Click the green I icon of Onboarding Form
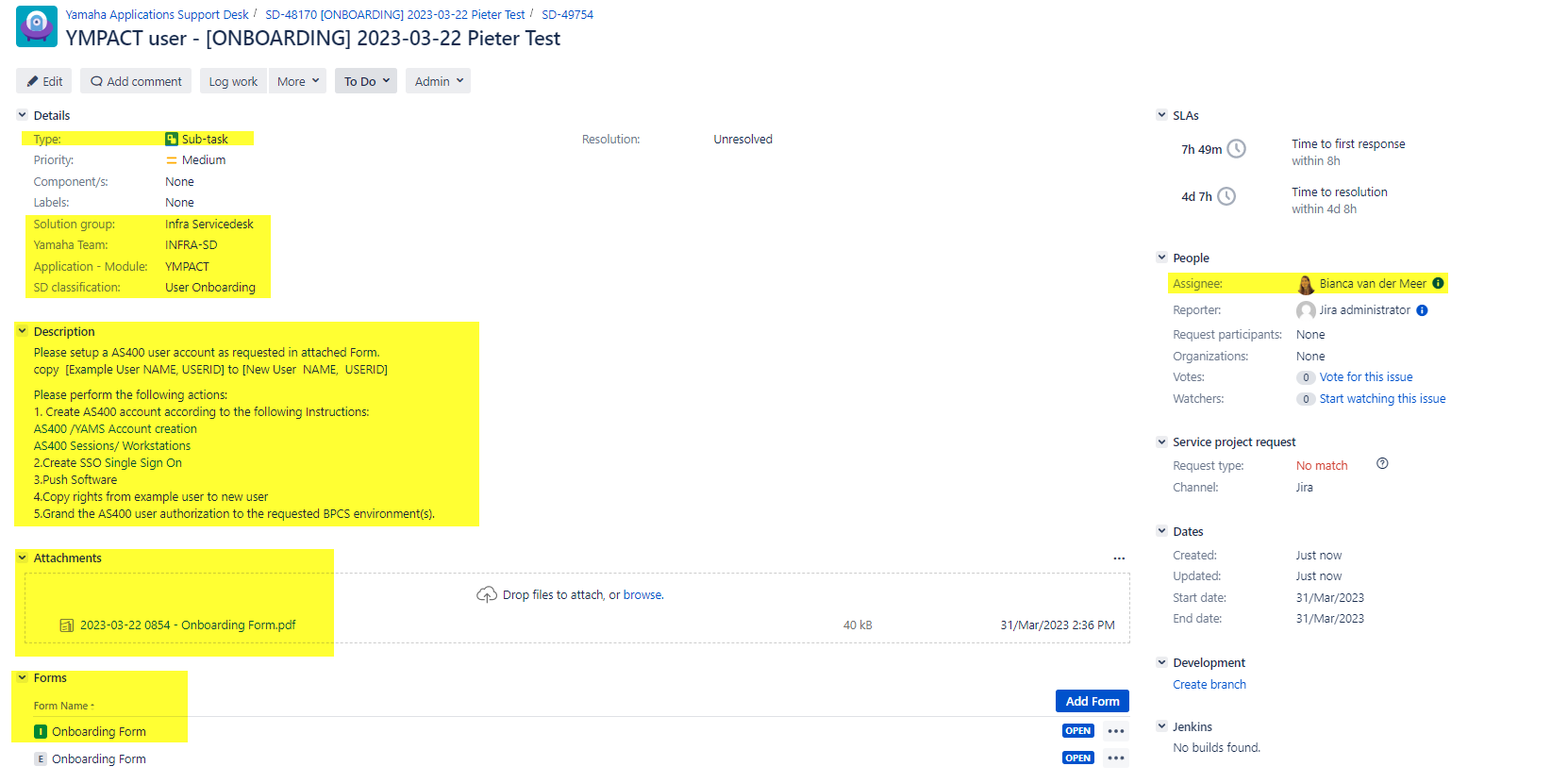Viewport: 1568px width, 783px height. pyautogui.click(x=41, y=732)
